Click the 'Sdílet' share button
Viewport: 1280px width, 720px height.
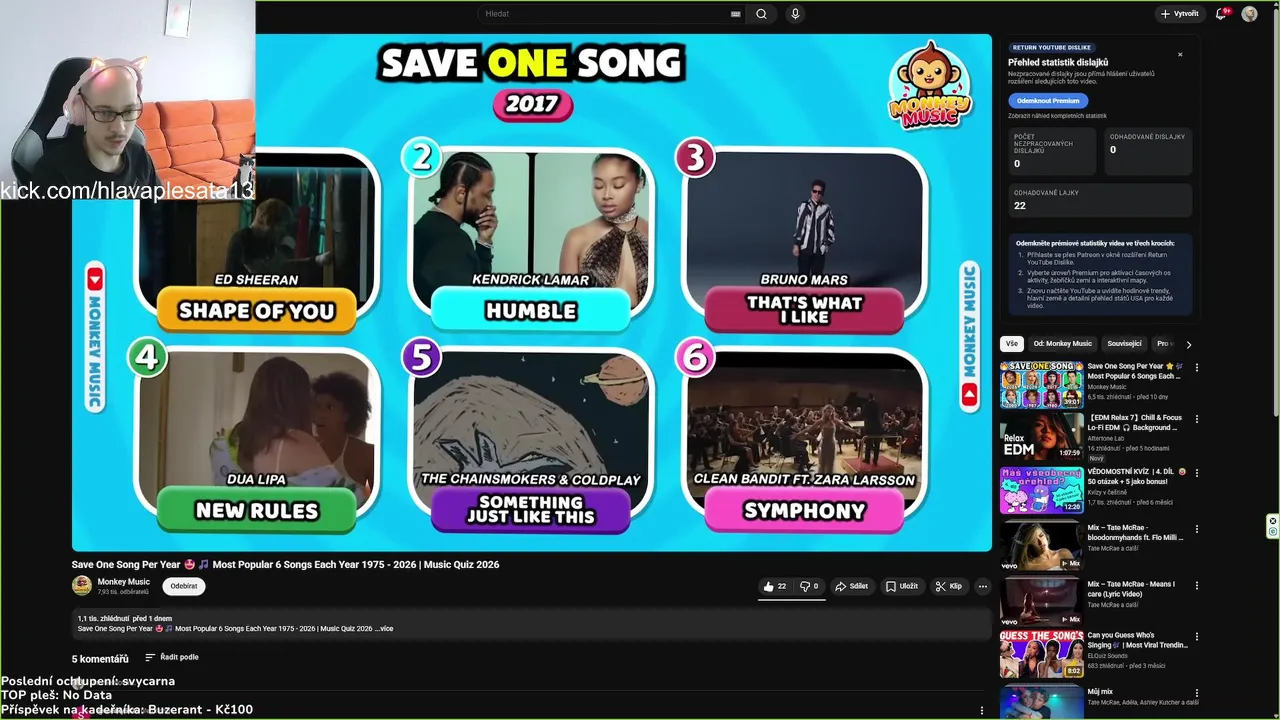tap(852, 586)
